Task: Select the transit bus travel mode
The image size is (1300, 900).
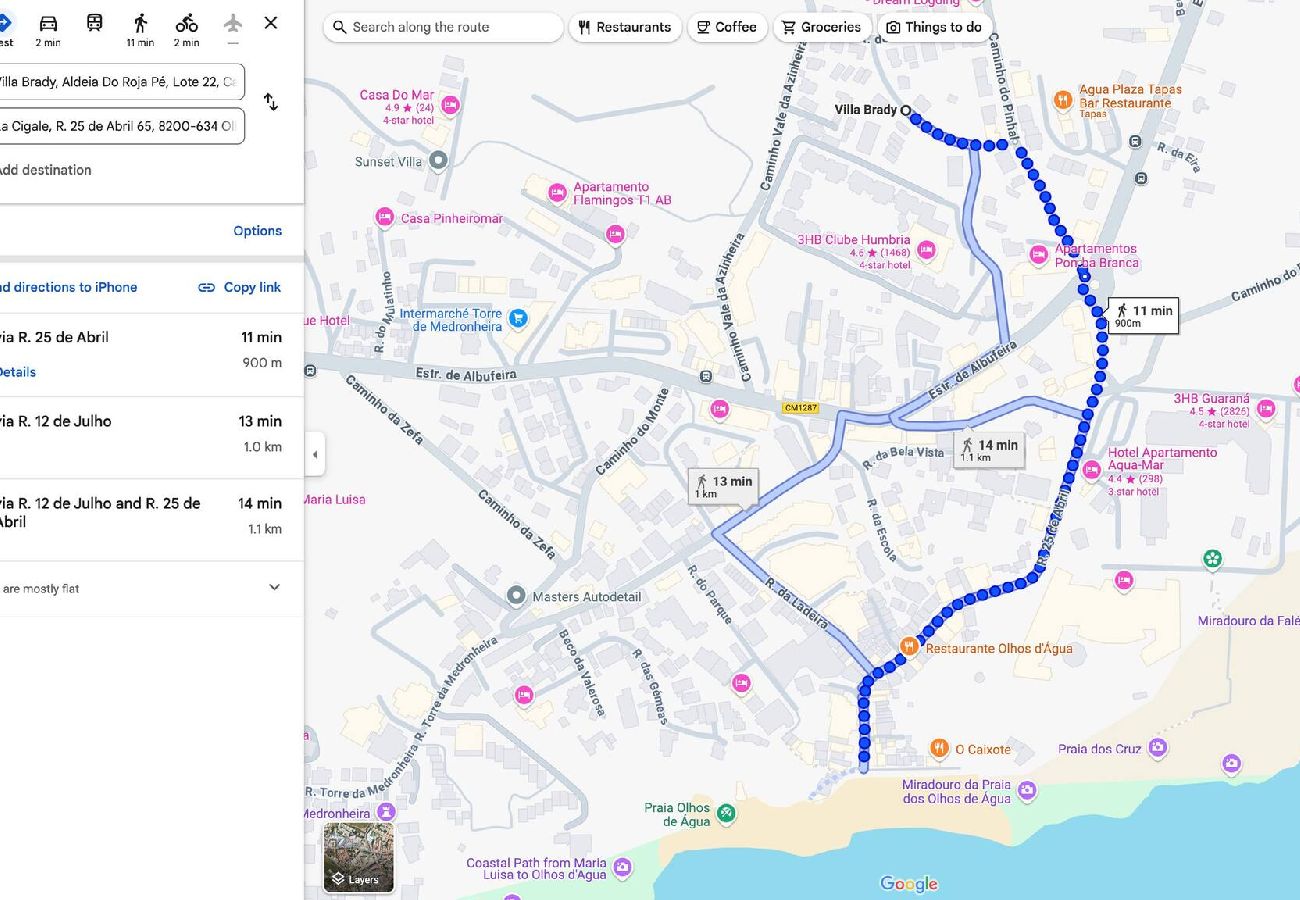Action: click(94, 23)
